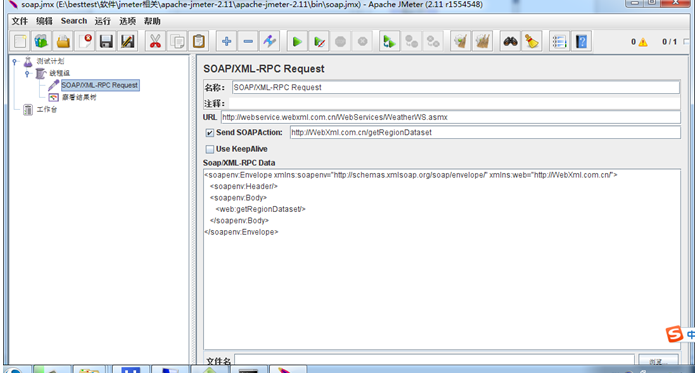Open the 编辑 menu

44,21
